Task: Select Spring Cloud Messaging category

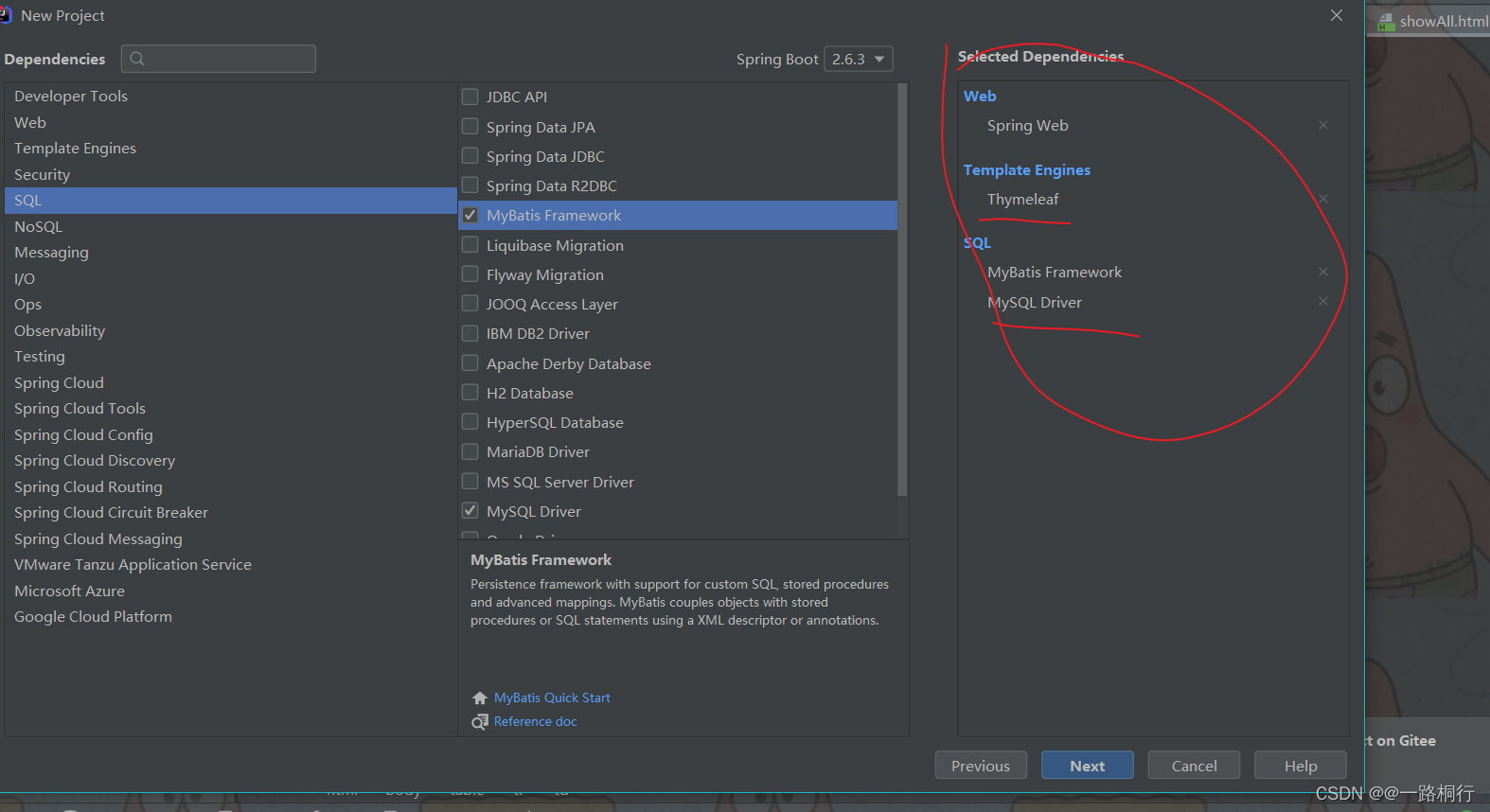Action: tap(231, 538)
